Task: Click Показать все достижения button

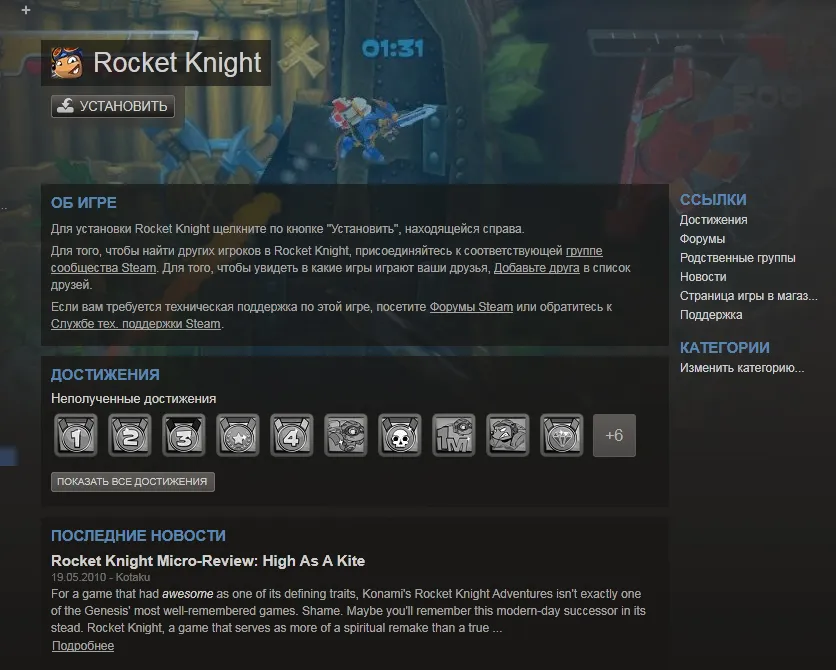Action: pyautogui.click(x=133, y=482)
